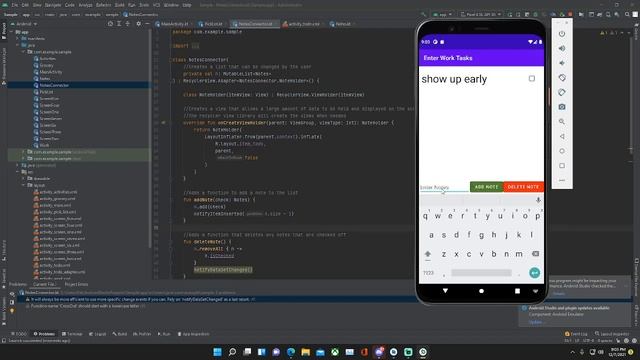Open the Android project view dropdown
Image resolution: width=640 pixels, height=360 pixels.
24,24
